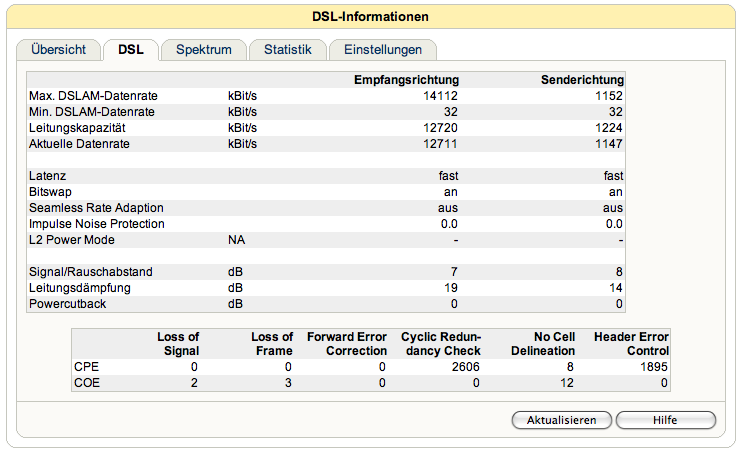
Task: Click the CPE No Cell Delineation value 8
Action: (570, 367)
